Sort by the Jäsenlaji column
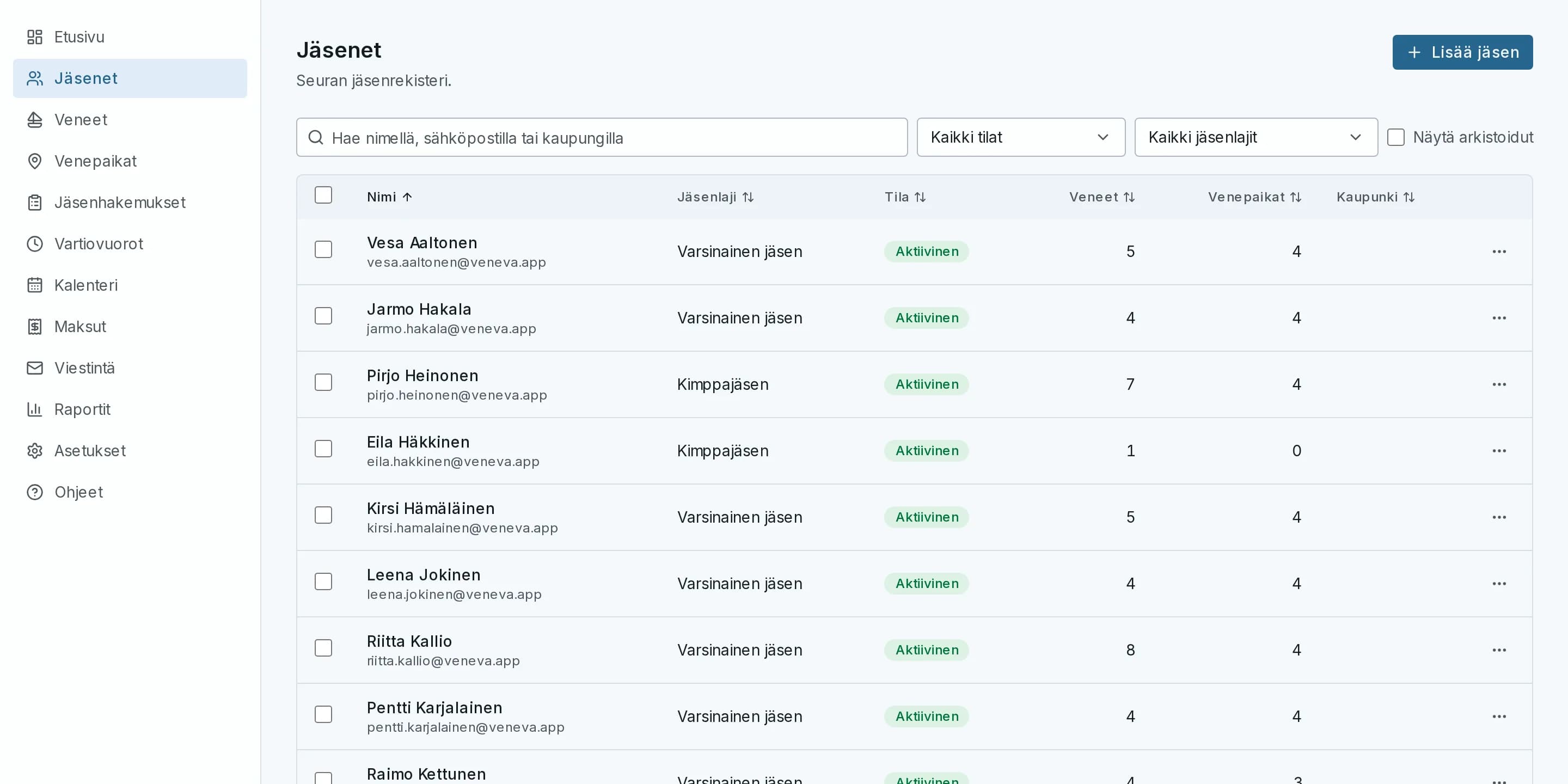 point(715,197)
